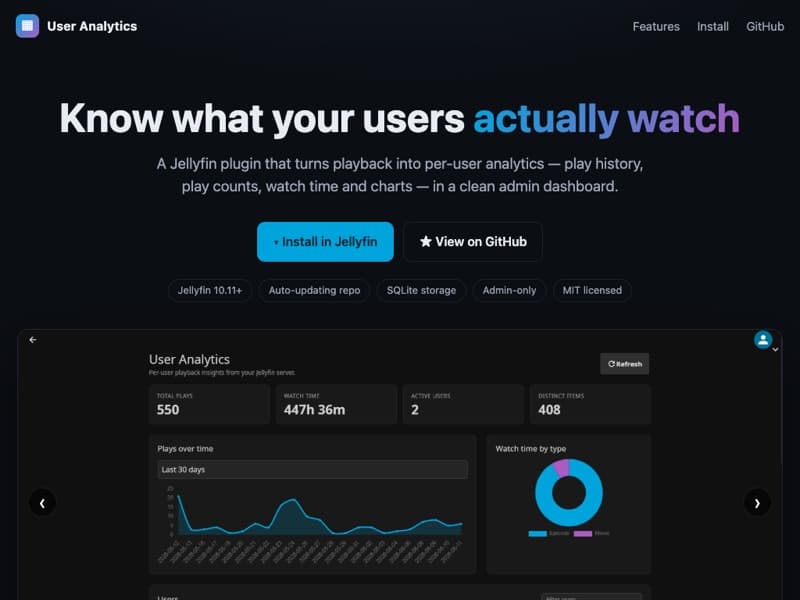Open the Last 30 days dropdown
The height and width of the screenshot is (600, 800).
click(312, 469)
